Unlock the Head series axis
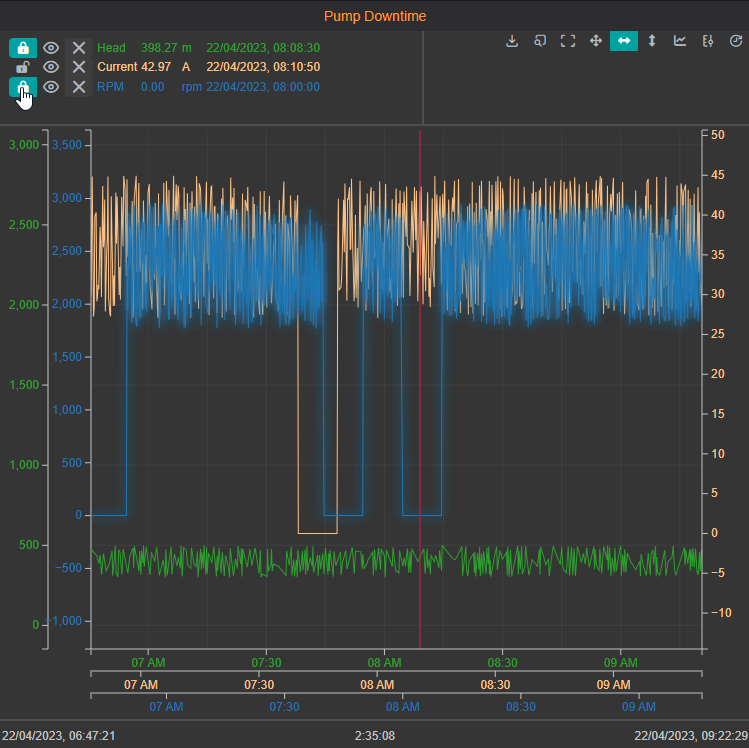Viewport: 749px width, 748px height. 23,48
